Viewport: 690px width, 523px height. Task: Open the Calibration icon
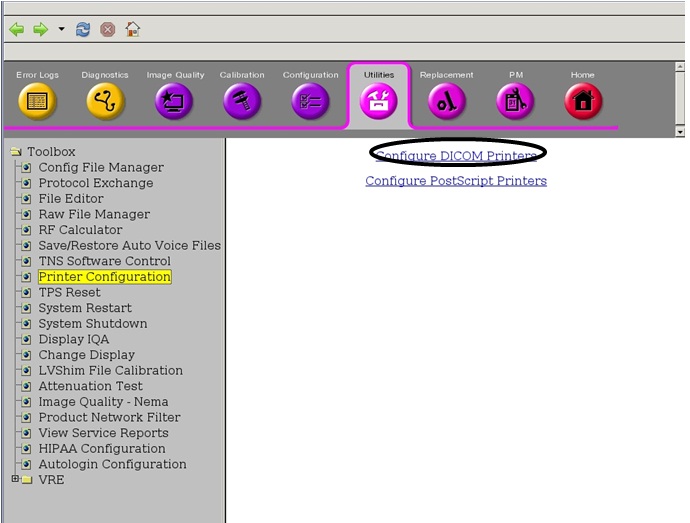tap(242, 101)
